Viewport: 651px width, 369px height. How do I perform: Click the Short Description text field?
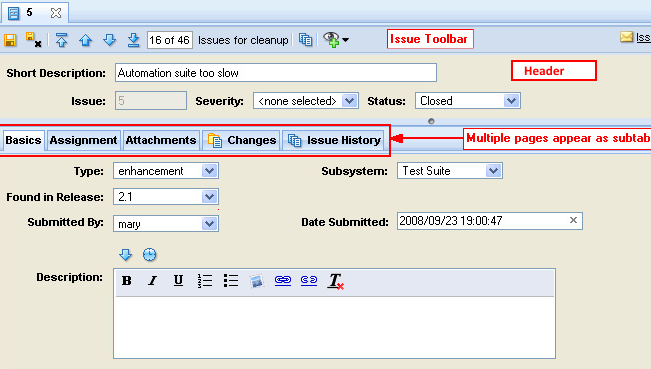[276, 73]
